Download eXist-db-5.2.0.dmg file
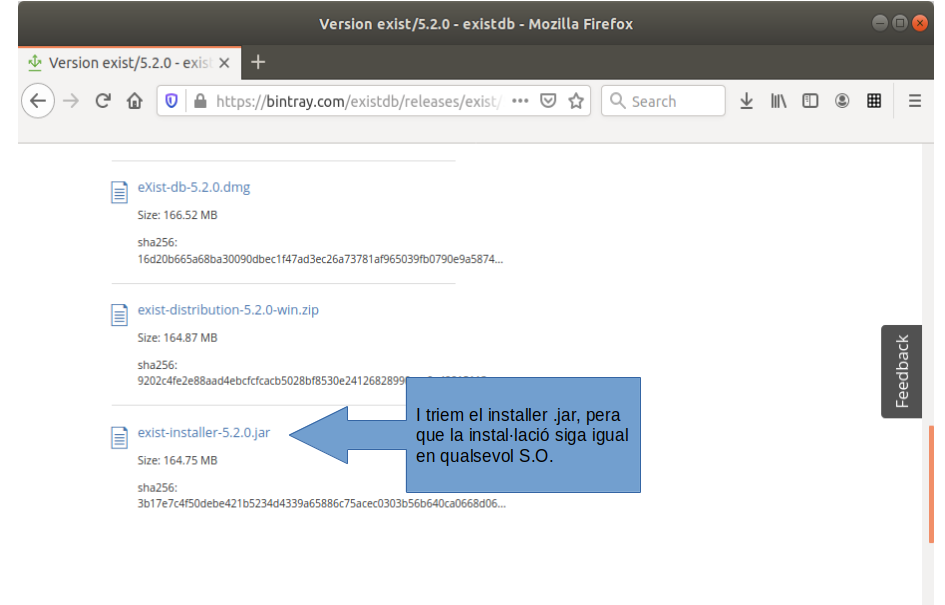This screenshot has height=605, width=945. click(193, 187)
